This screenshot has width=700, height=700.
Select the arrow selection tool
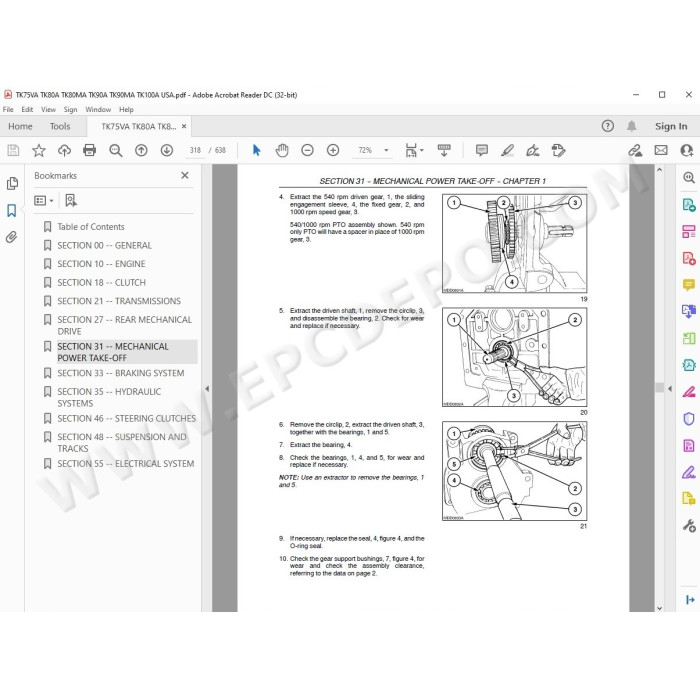pos(256,150)
